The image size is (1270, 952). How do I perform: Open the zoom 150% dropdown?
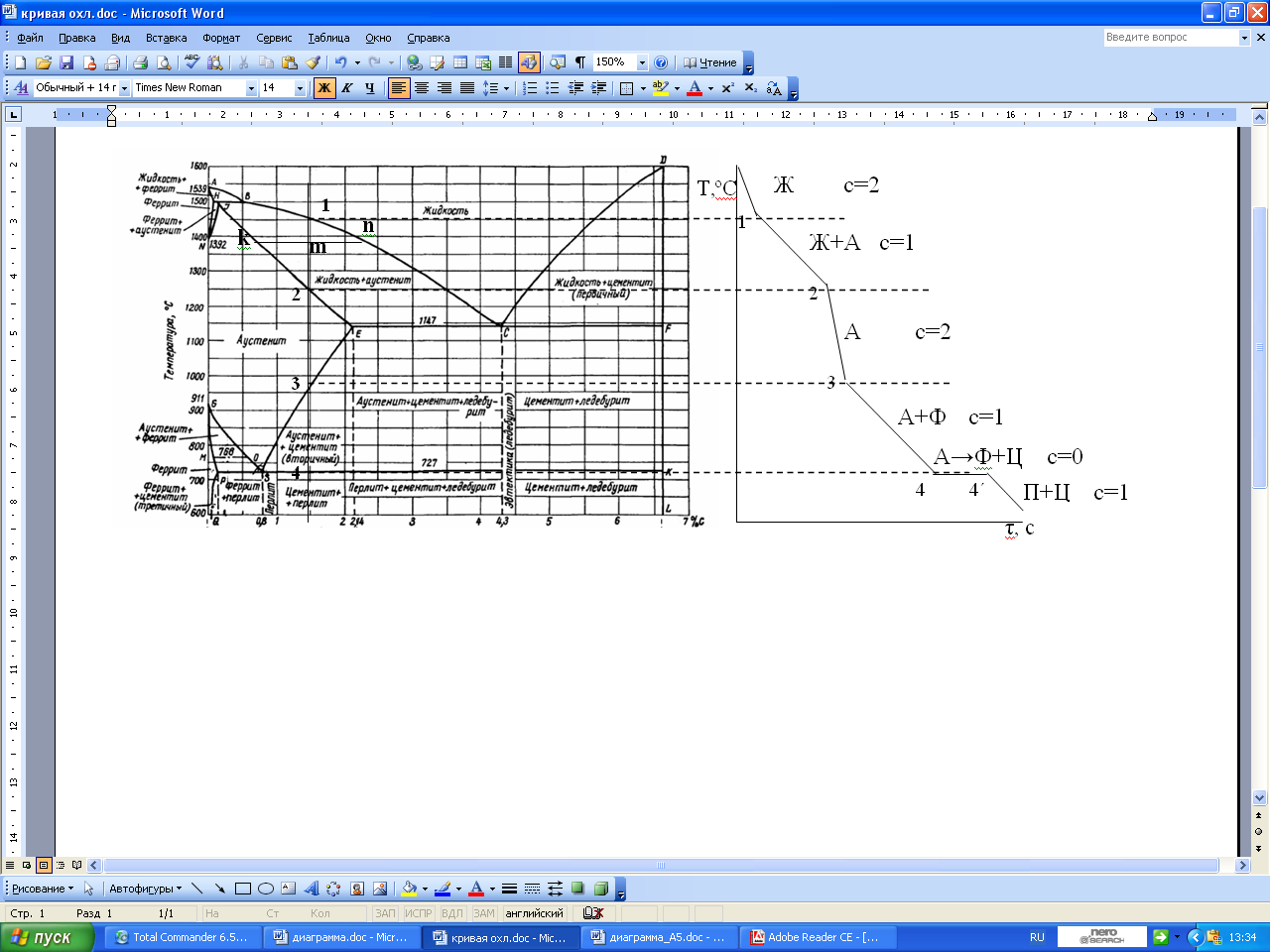pyautogui.click(x=642, y=62)
